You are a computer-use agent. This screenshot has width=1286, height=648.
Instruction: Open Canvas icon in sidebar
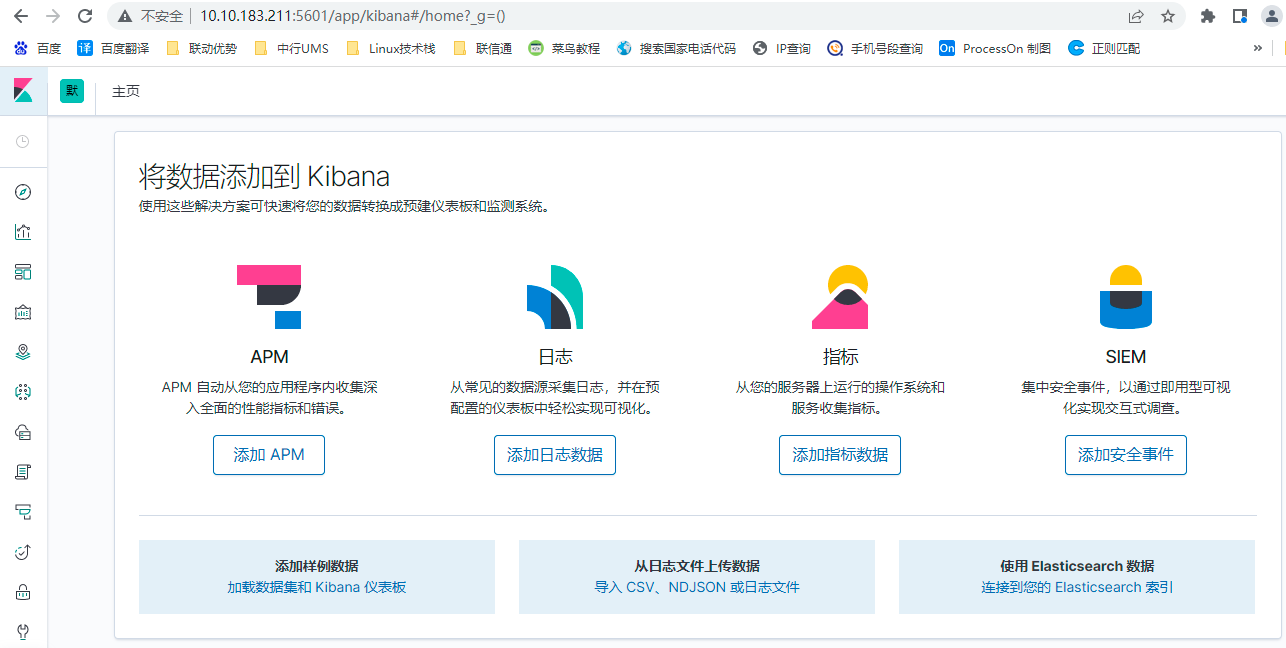click(23, 312)
